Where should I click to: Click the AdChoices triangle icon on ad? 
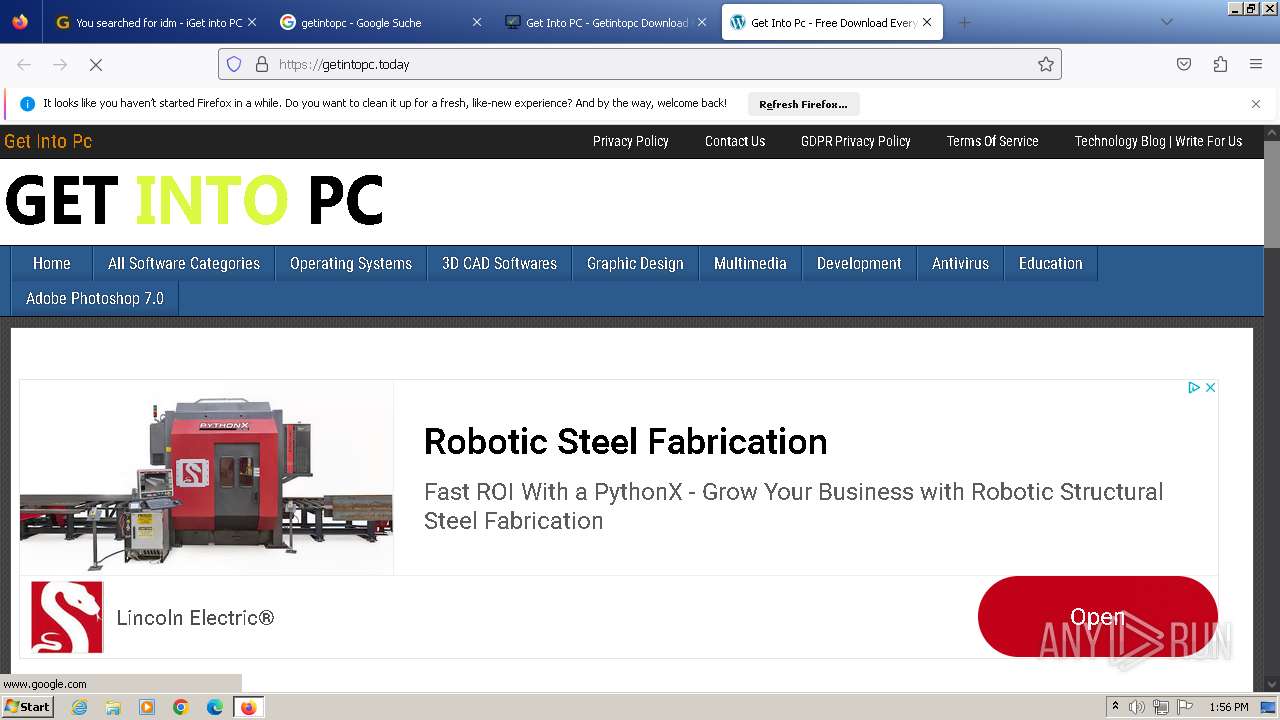pos(1193,387)
